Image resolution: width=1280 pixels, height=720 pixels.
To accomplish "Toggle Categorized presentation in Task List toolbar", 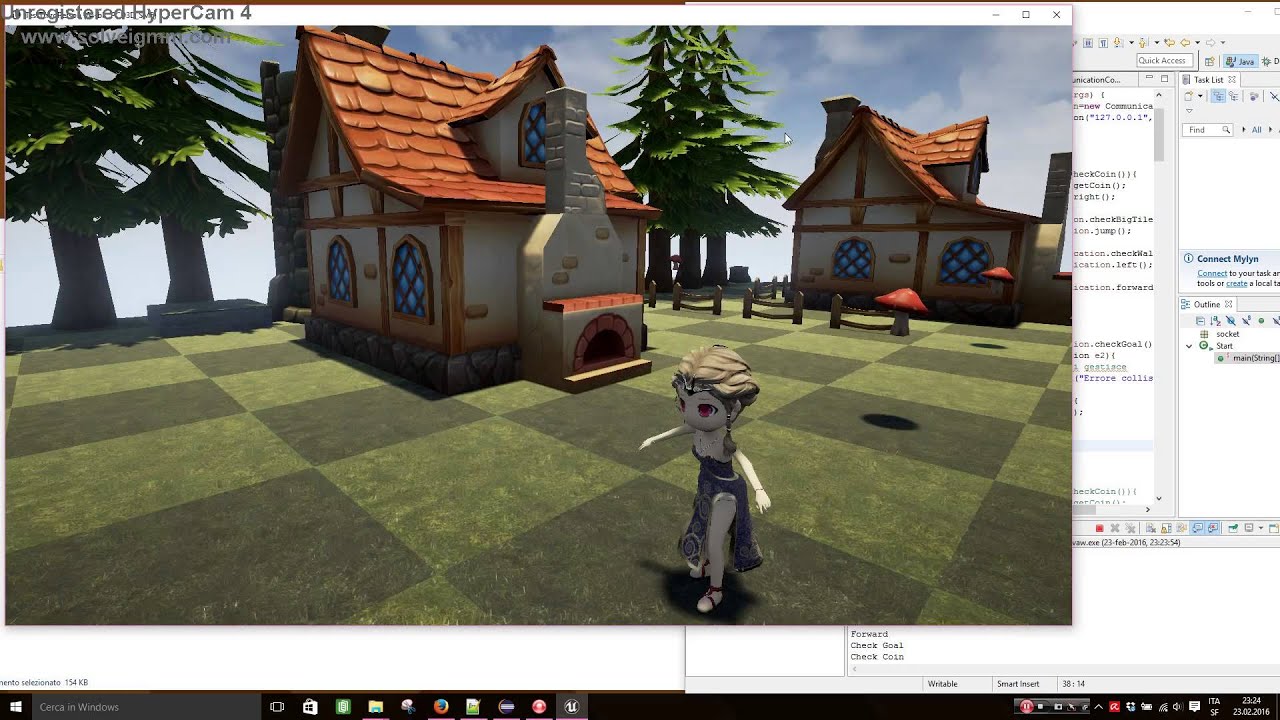I will click(x=1218, y=96).
